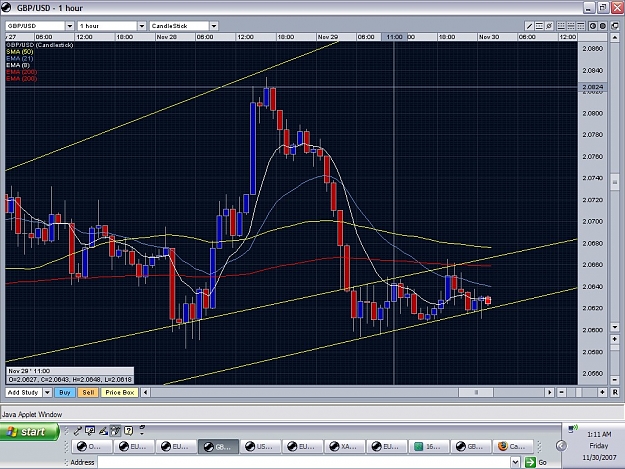Click the highlighted quick launch icon next to help
The image size is (625, 469).
click(x=116, y=431)
